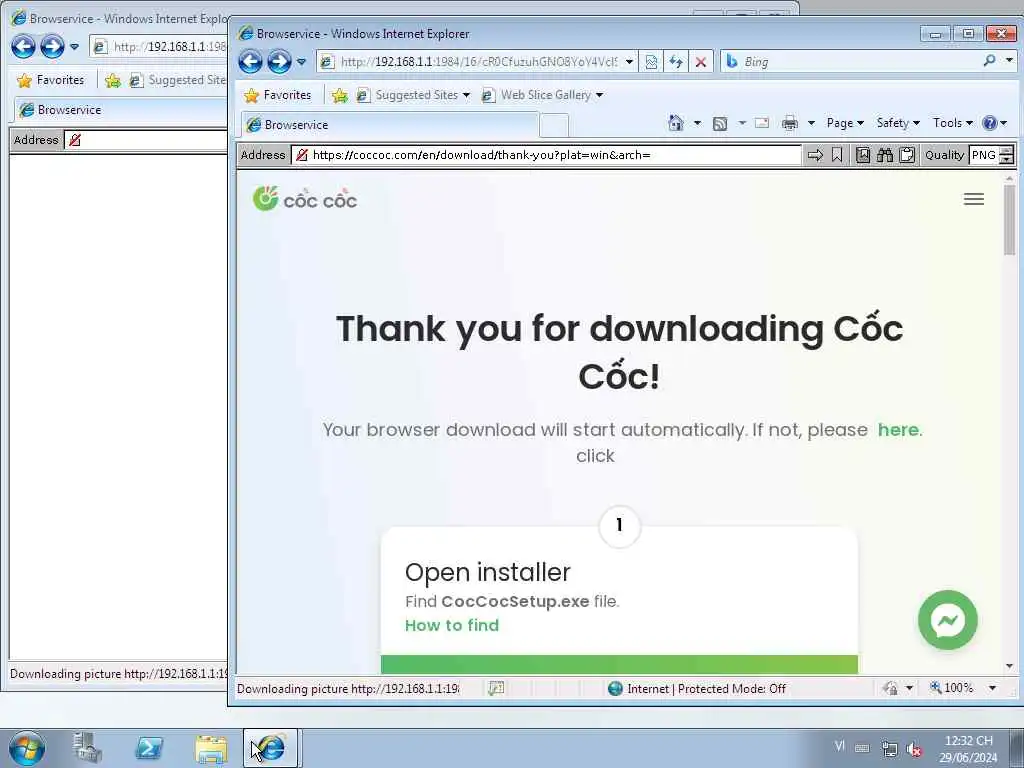Click the Cốc Cốc logo on page

[305, 199]
